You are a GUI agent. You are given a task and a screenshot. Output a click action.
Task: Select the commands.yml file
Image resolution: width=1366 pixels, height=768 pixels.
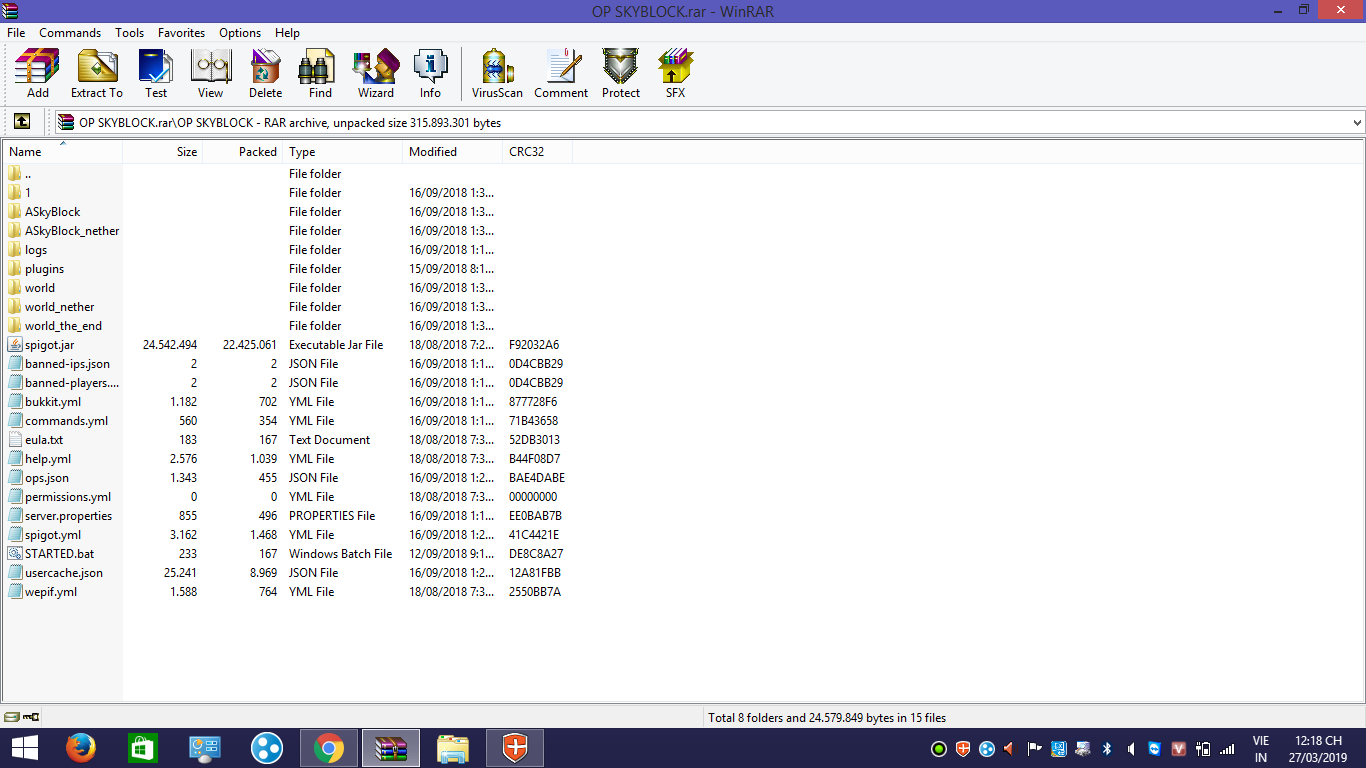coord(66,421)
